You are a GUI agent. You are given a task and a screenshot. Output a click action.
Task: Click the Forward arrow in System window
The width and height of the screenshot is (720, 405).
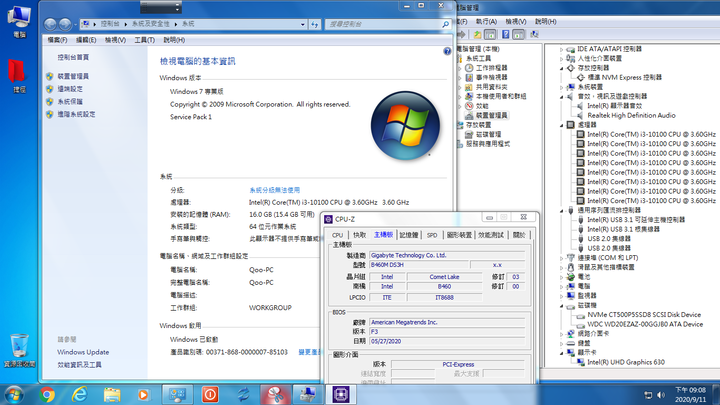(x=65, y=24)
